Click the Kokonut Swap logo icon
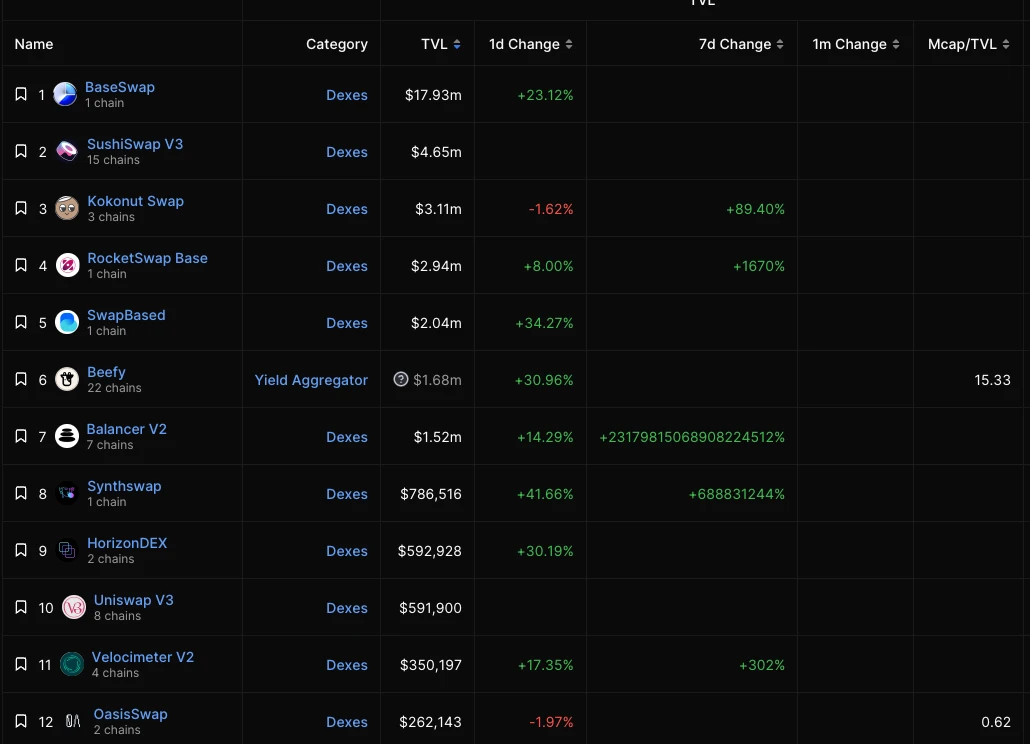Image resolution: width=1030 pixels, height=744 pixels. 67,209
